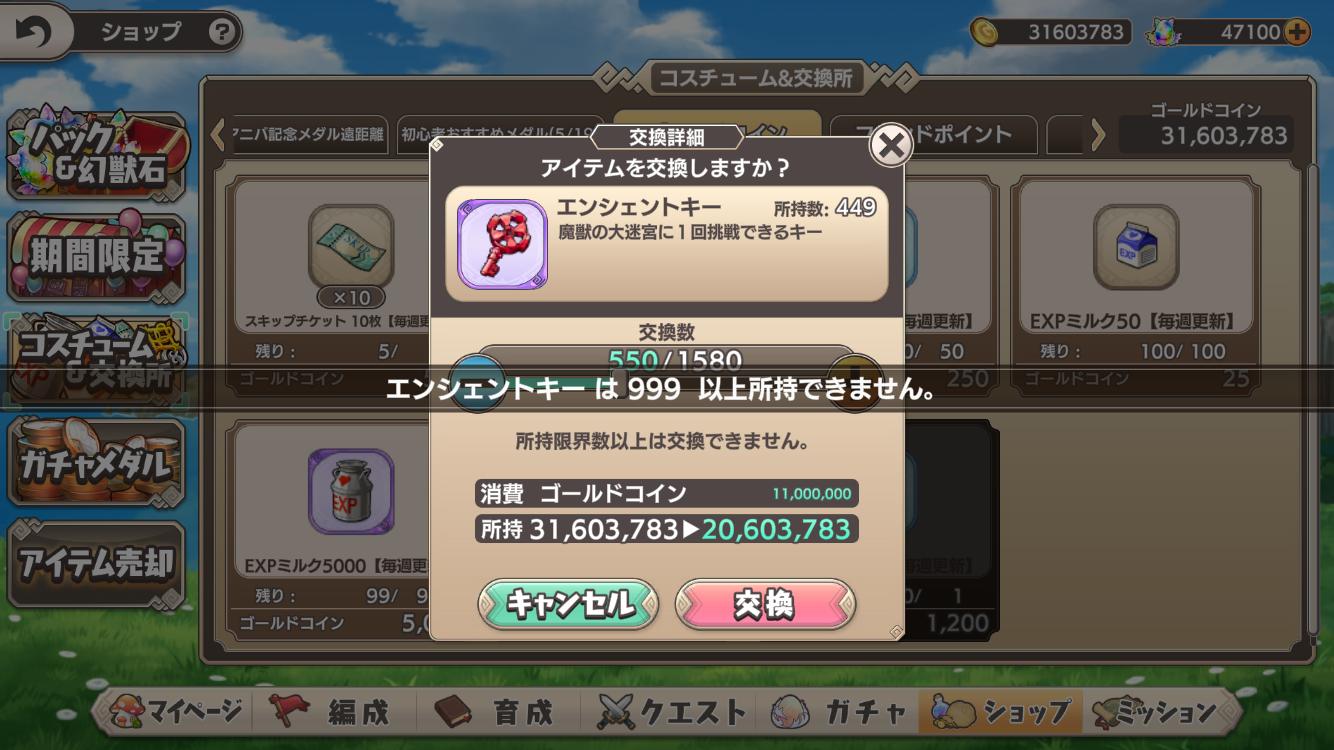Expand tabs with the right chevron arrow

point(1098,134)
